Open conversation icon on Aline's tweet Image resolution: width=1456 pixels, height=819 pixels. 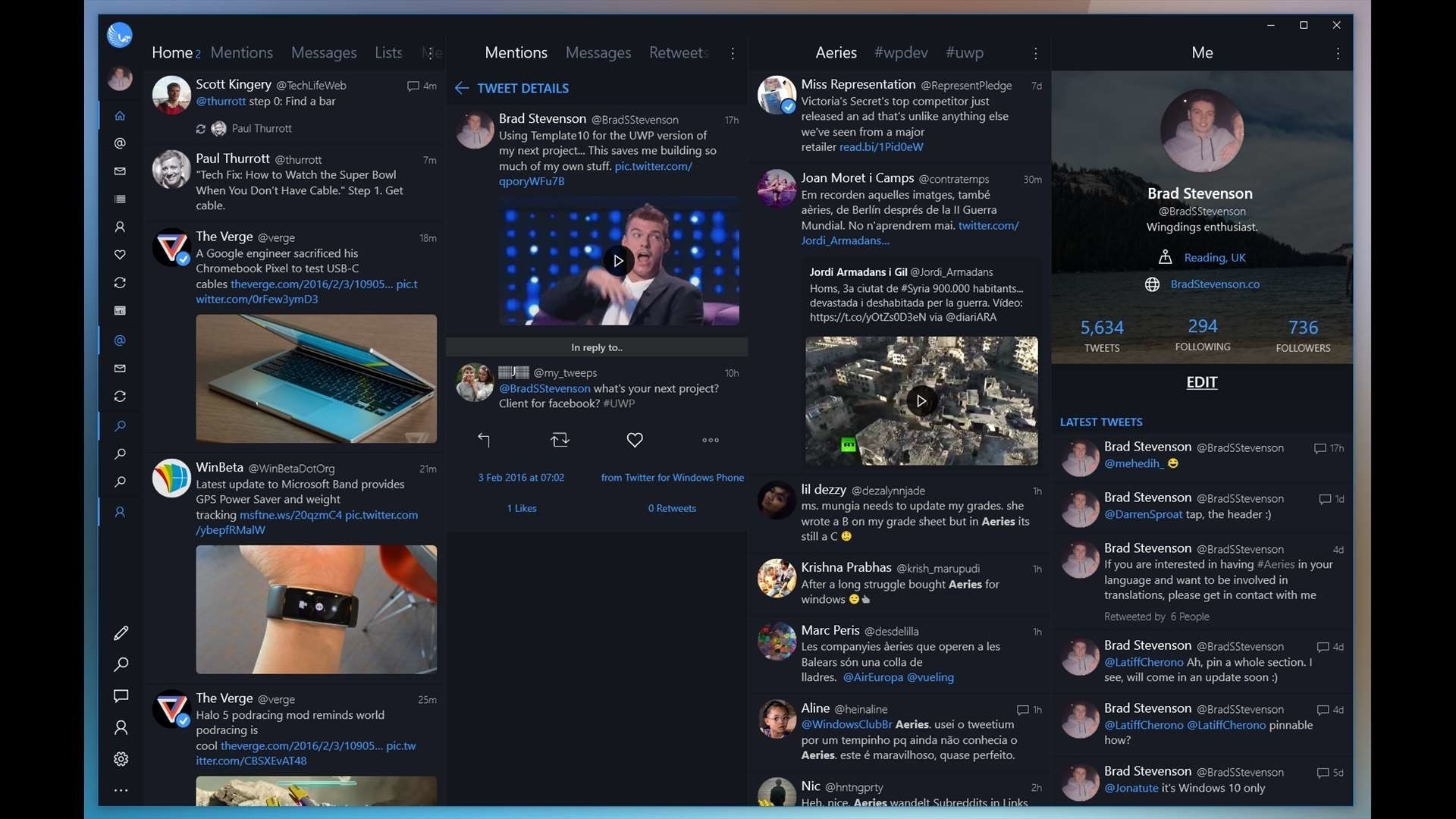1022,711
